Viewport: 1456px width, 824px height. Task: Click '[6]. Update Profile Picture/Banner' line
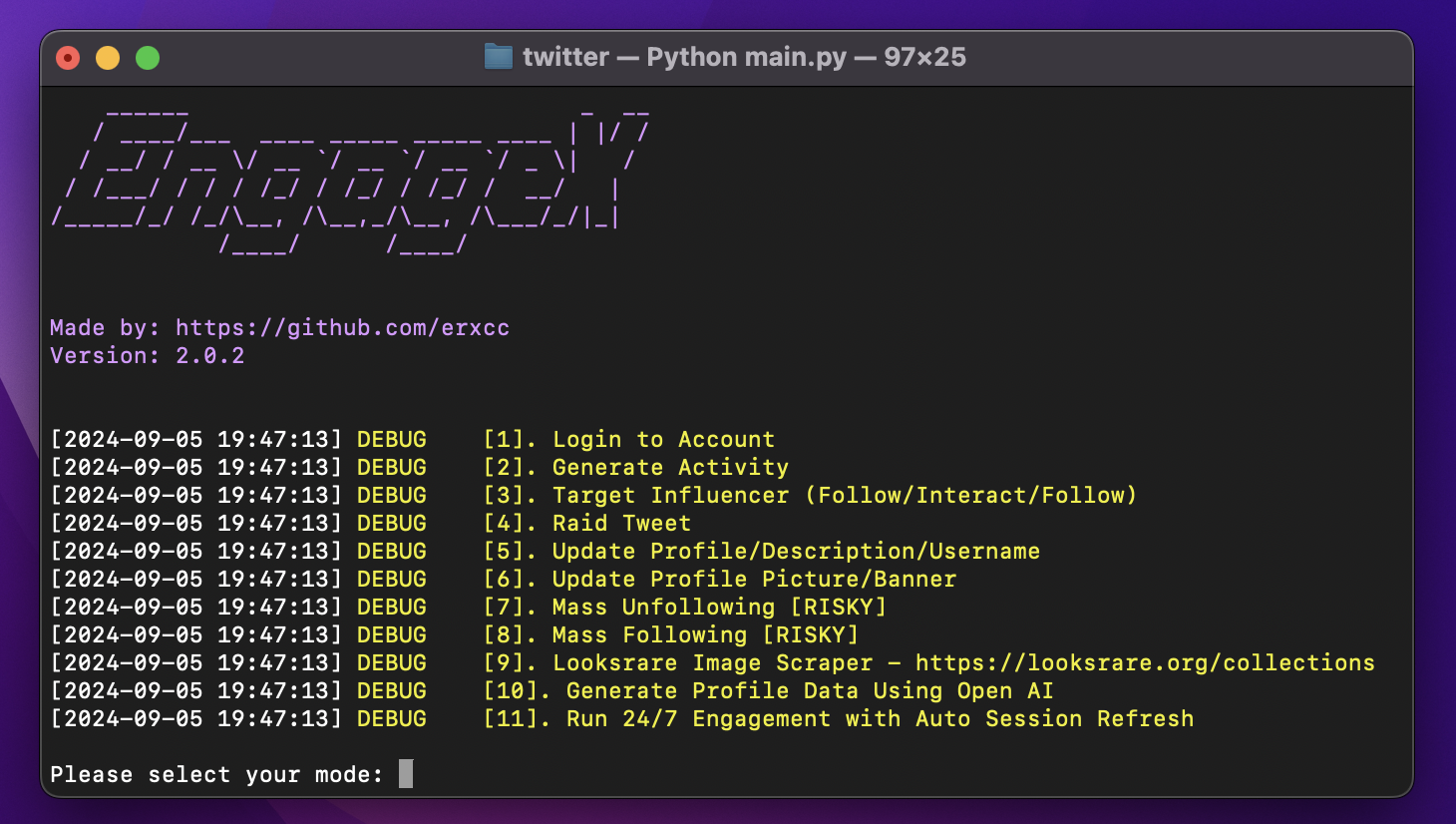point(720,579)
